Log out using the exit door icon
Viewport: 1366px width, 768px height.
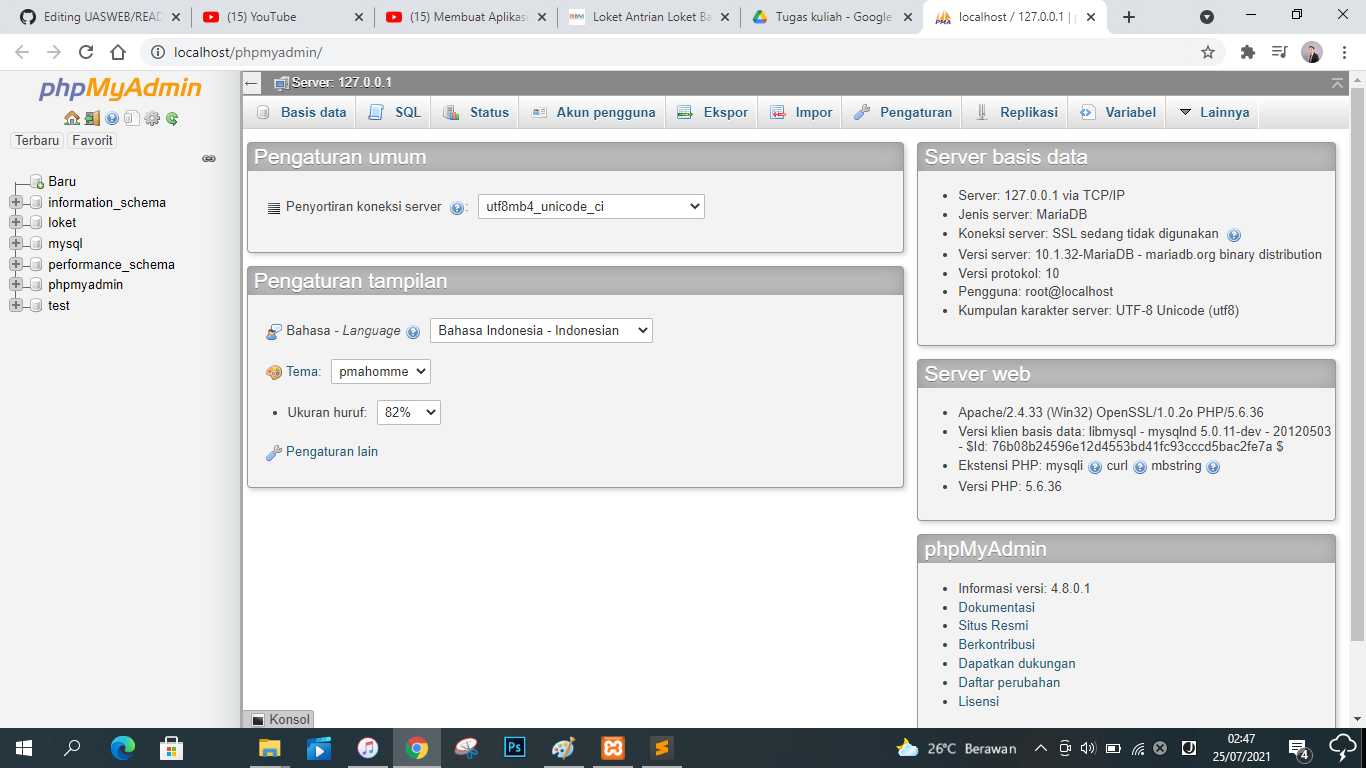91,118
